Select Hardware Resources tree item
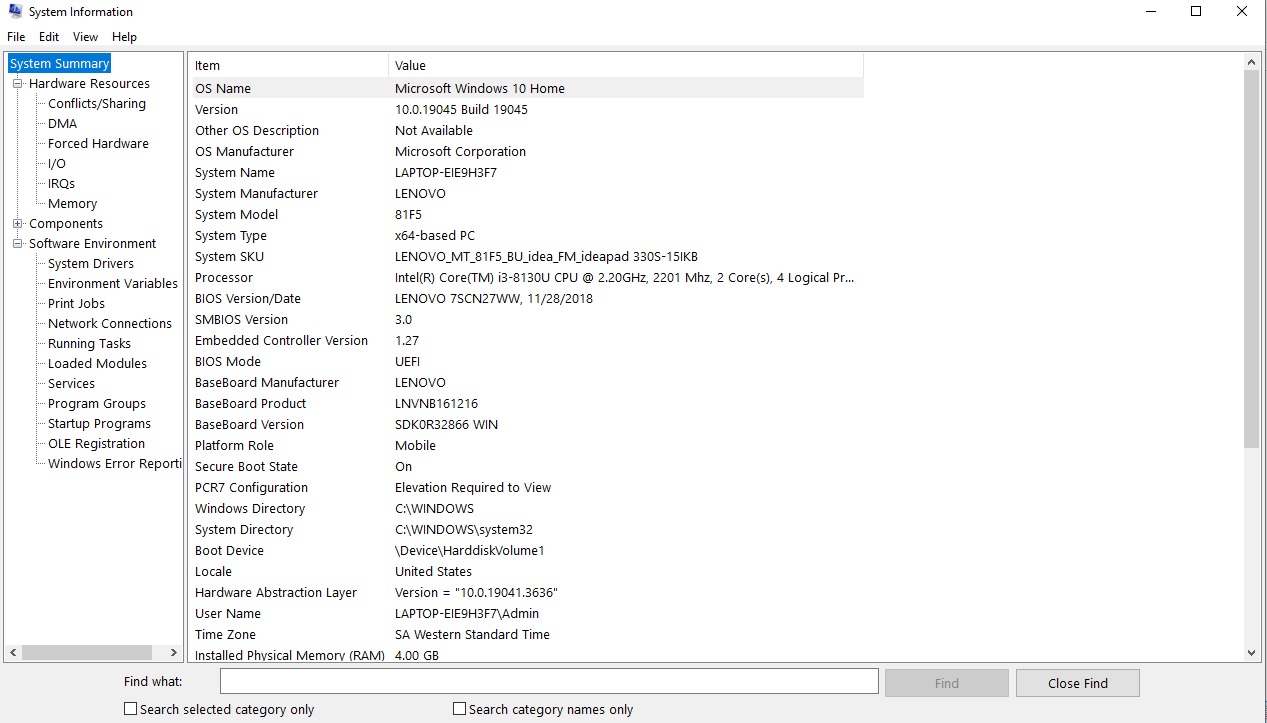 pyautogui.click(x=89, y=84)
